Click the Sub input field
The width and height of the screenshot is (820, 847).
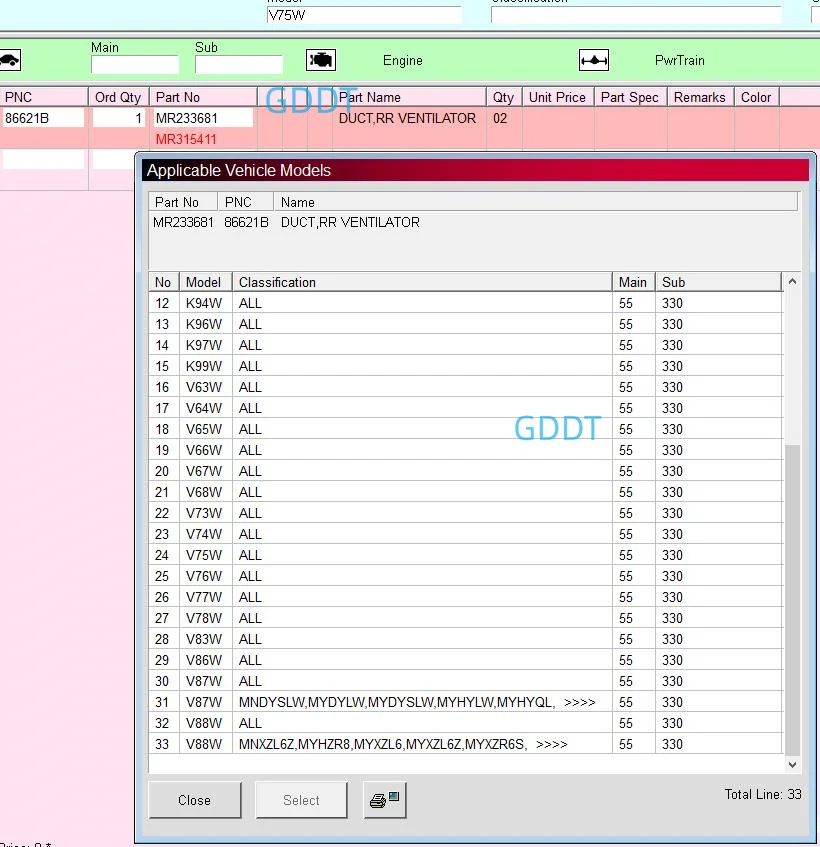click(x=239, y=64)
